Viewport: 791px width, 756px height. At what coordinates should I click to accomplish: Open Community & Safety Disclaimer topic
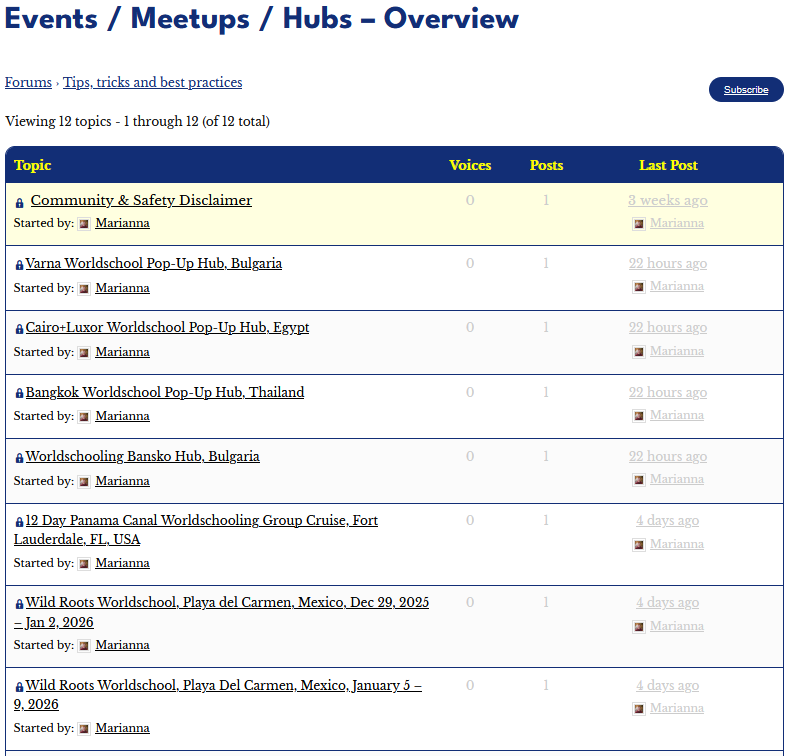141,200
